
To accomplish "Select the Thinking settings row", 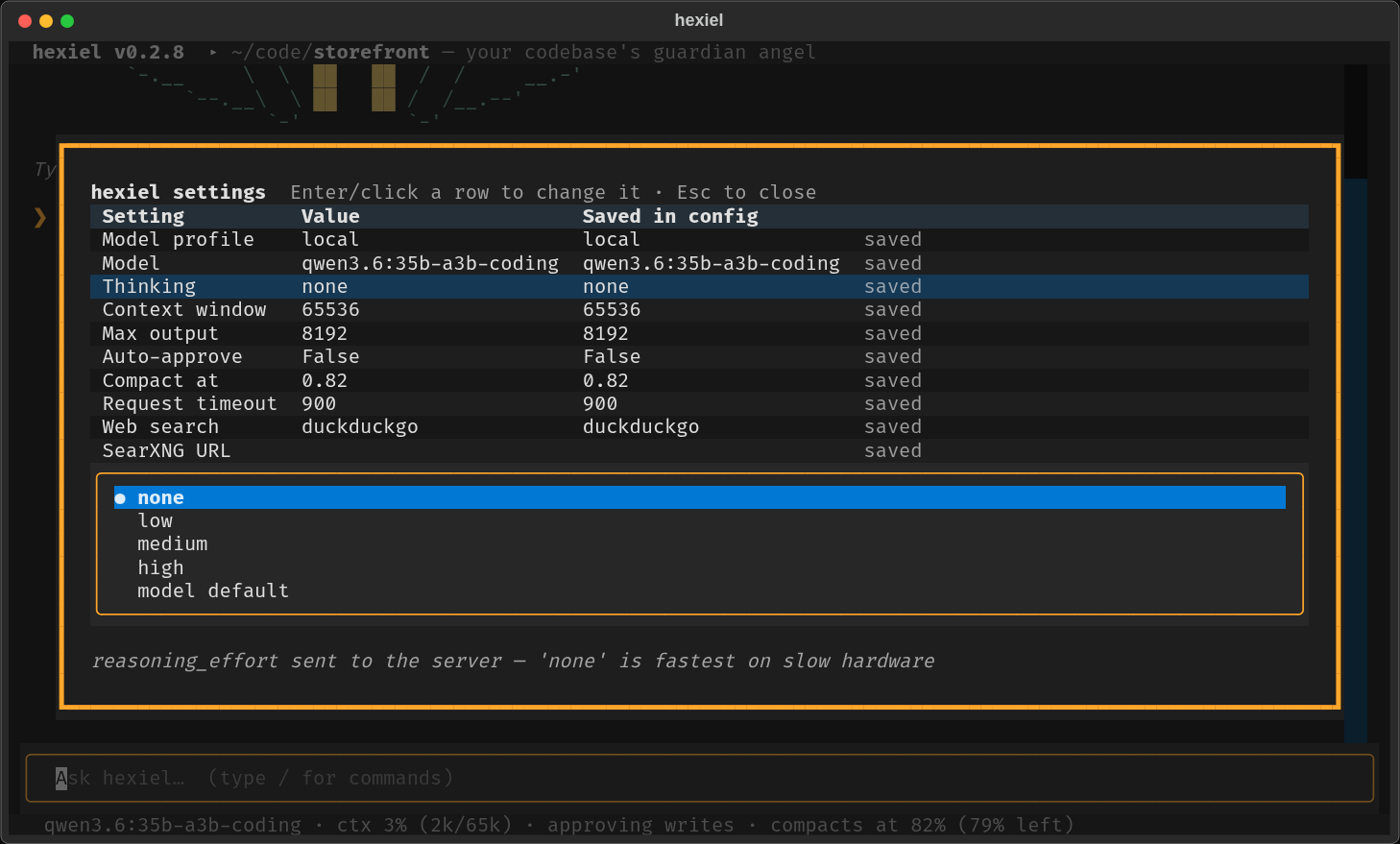I will (x=699, y=286).
